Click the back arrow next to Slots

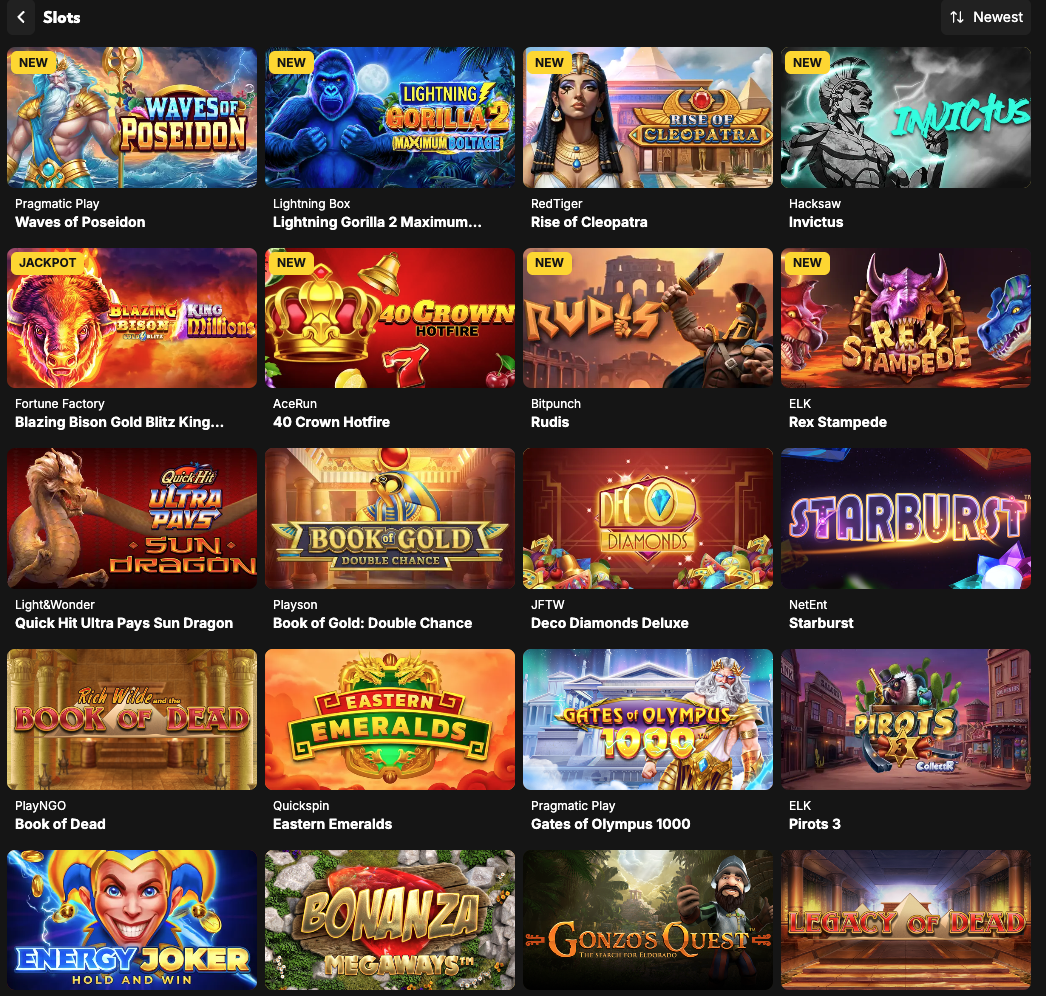click(21, 17)
